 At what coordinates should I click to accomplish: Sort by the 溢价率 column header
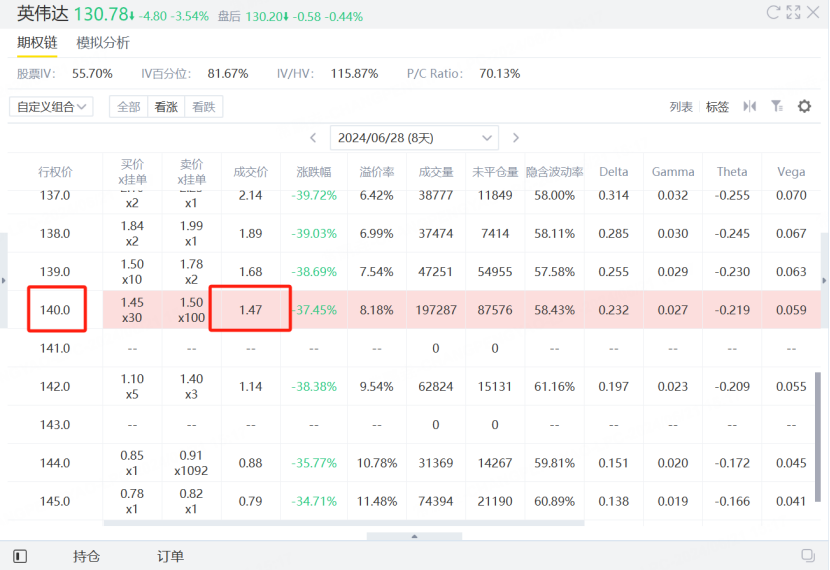coord(377,172)
